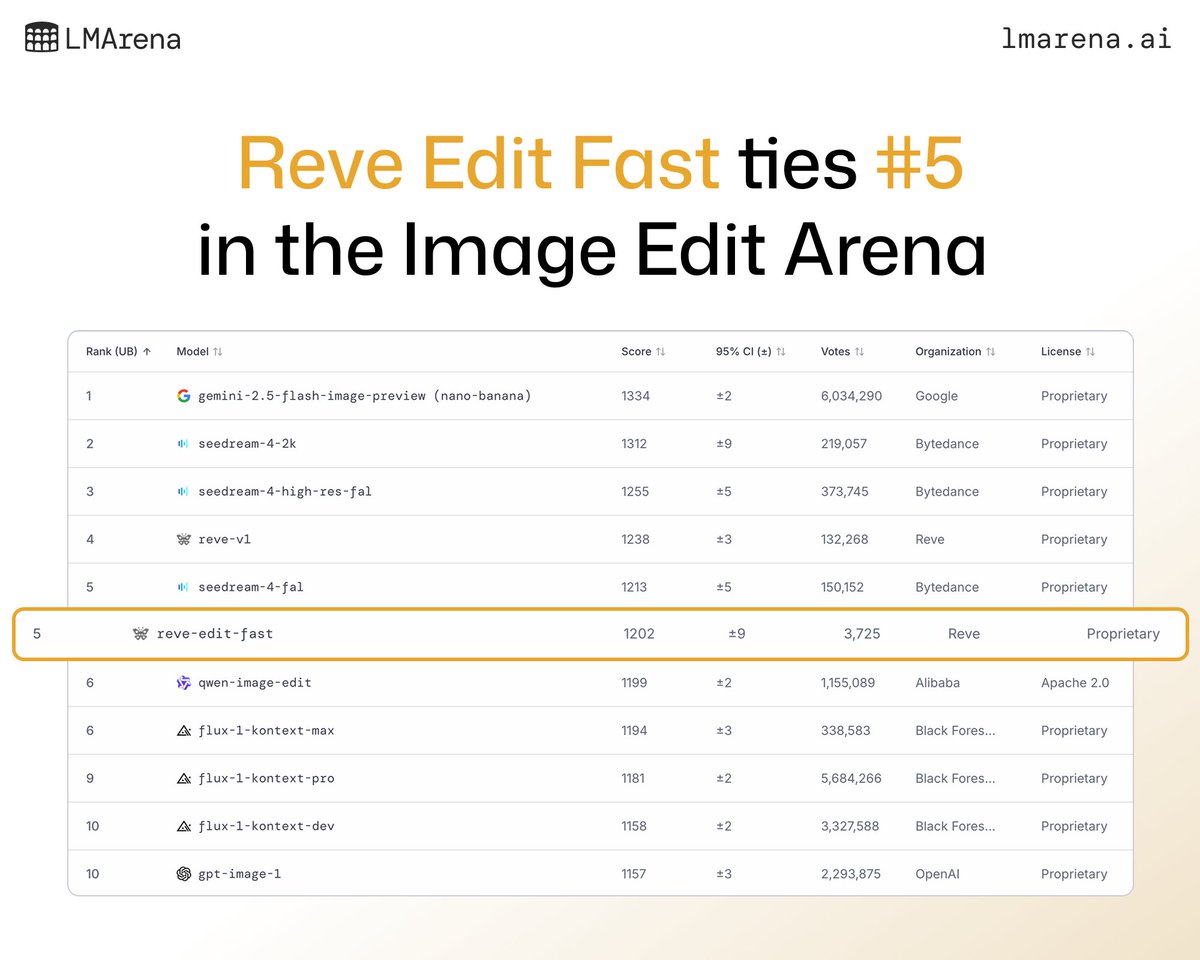The height and width of the screenshot is (960, 1200).
Task: Click the OpenAI organization cell
Action: (938, 874)
